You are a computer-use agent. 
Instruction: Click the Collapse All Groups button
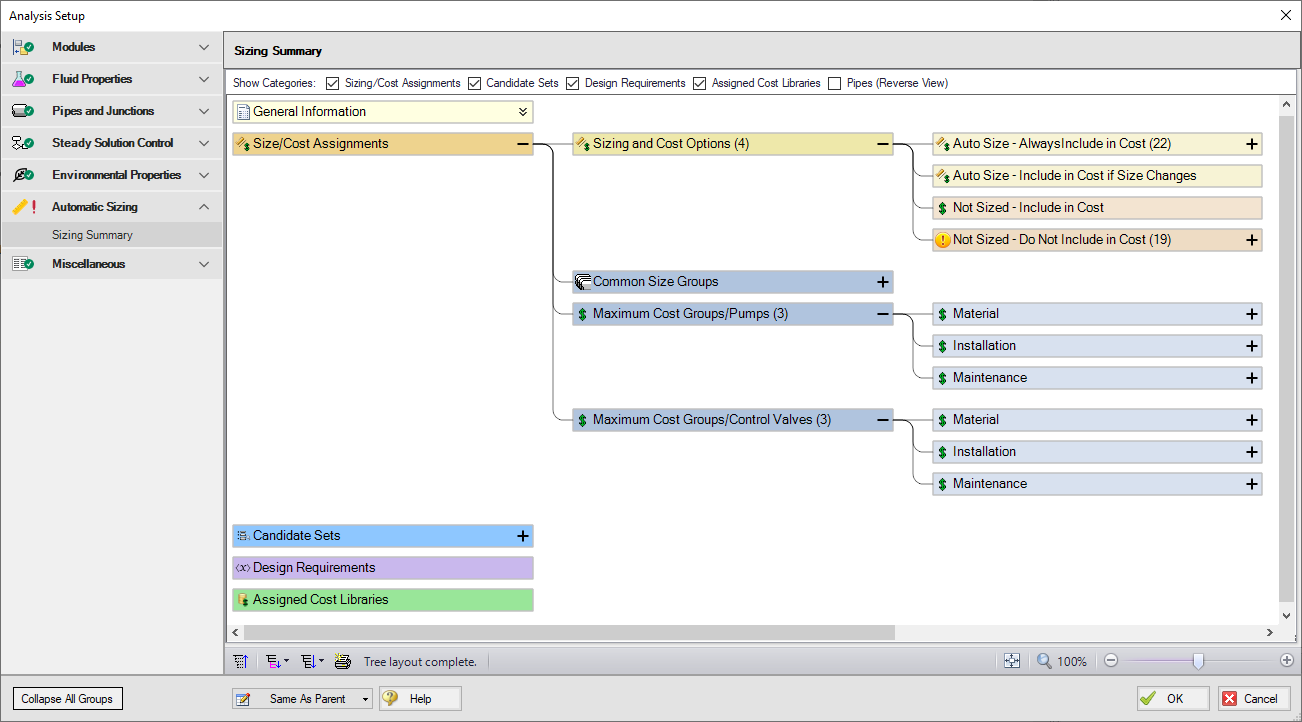[67, 698]
